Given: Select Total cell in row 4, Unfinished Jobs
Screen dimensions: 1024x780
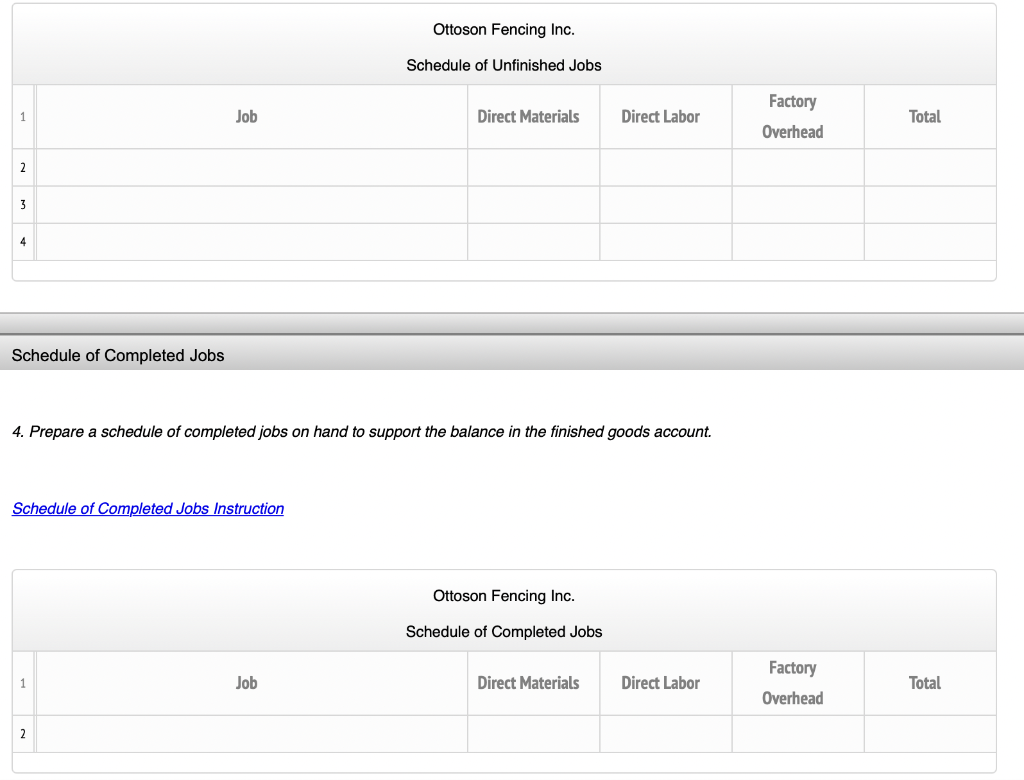Looking at the screenshot, I should [929, 242].
